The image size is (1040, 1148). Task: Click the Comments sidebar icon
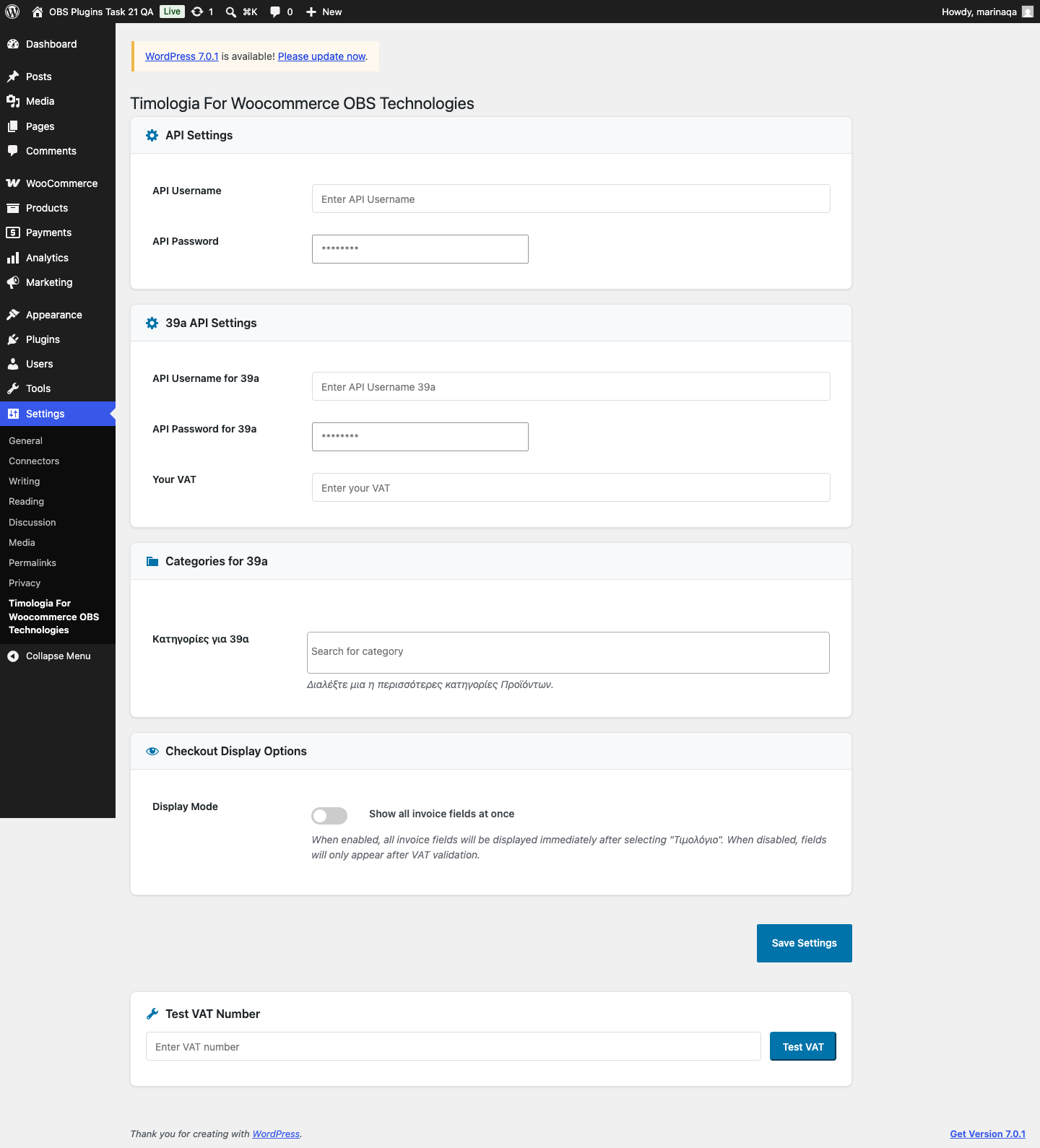click(x=13, y=151)
